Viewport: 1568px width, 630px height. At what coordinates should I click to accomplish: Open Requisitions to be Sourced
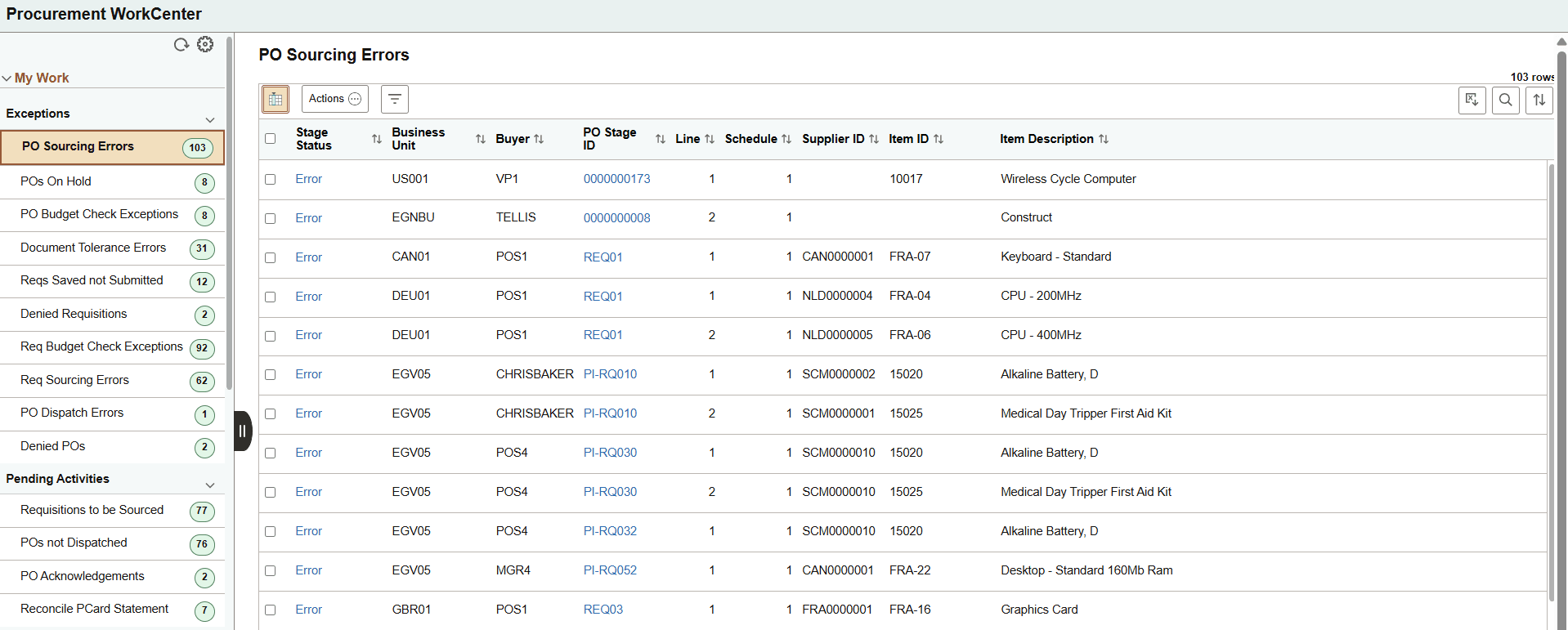click(113, 511)
